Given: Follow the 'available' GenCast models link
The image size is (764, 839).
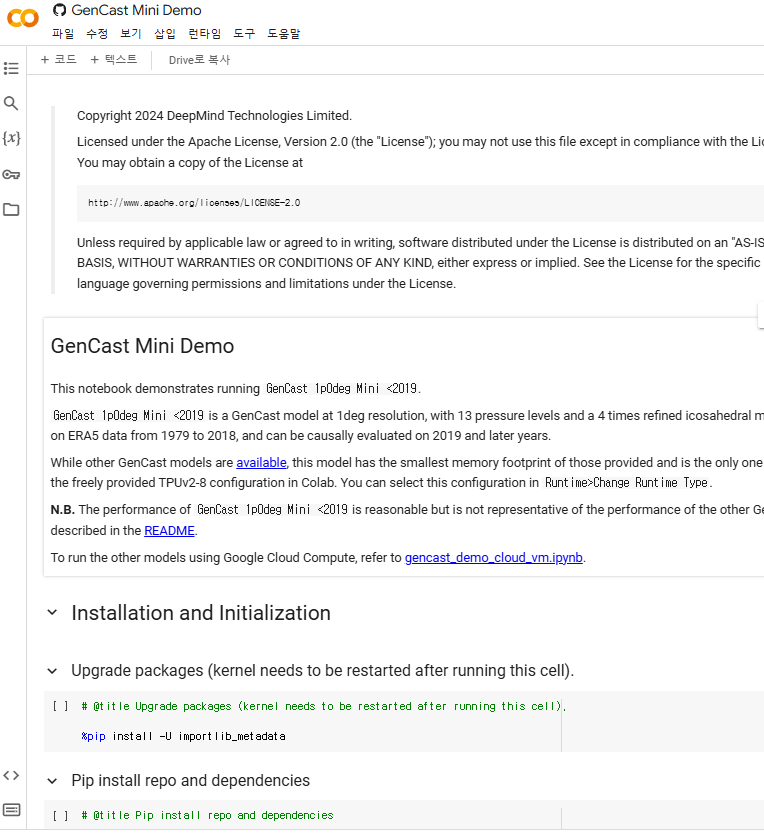Looking at the screenshot, I should (x=261, y=462).
